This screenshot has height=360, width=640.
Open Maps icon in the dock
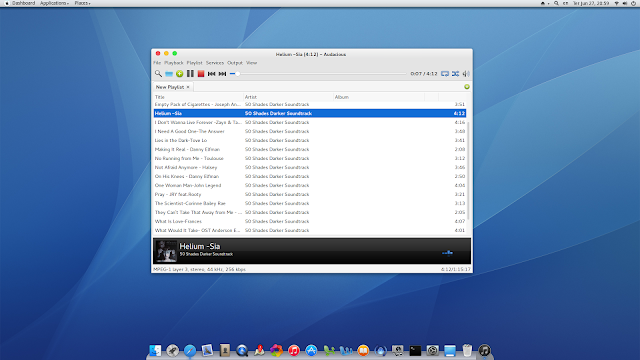(x=259, y=351)
